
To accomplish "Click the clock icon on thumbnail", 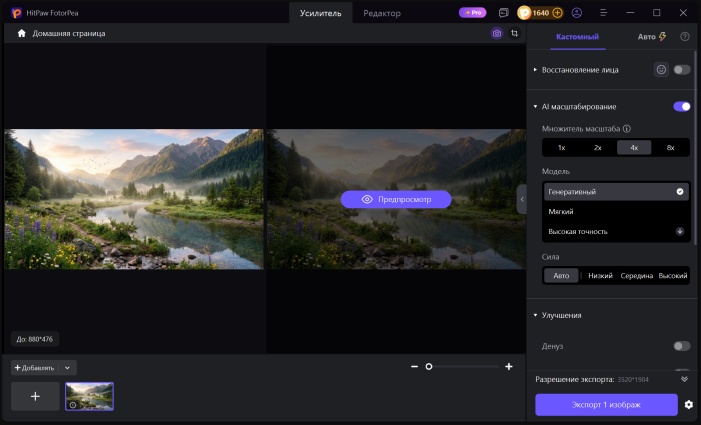I will click(x=73, y=405).
